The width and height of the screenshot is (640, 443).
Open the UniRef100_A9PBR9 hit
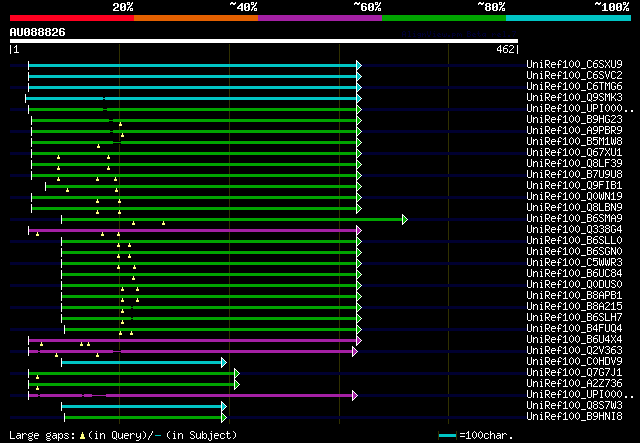[574, 131]
